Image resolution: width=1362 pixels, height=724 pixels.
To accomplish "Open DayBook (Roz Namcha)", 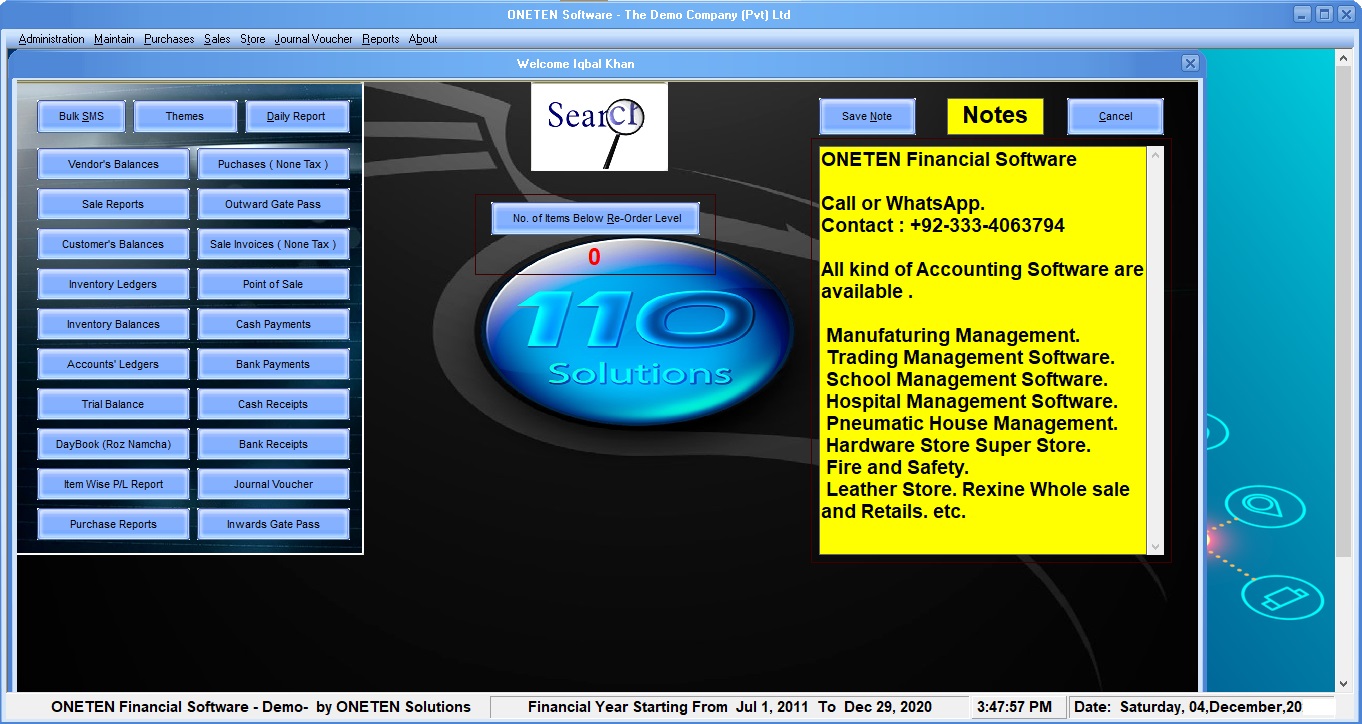I will (x=113, y=444).
